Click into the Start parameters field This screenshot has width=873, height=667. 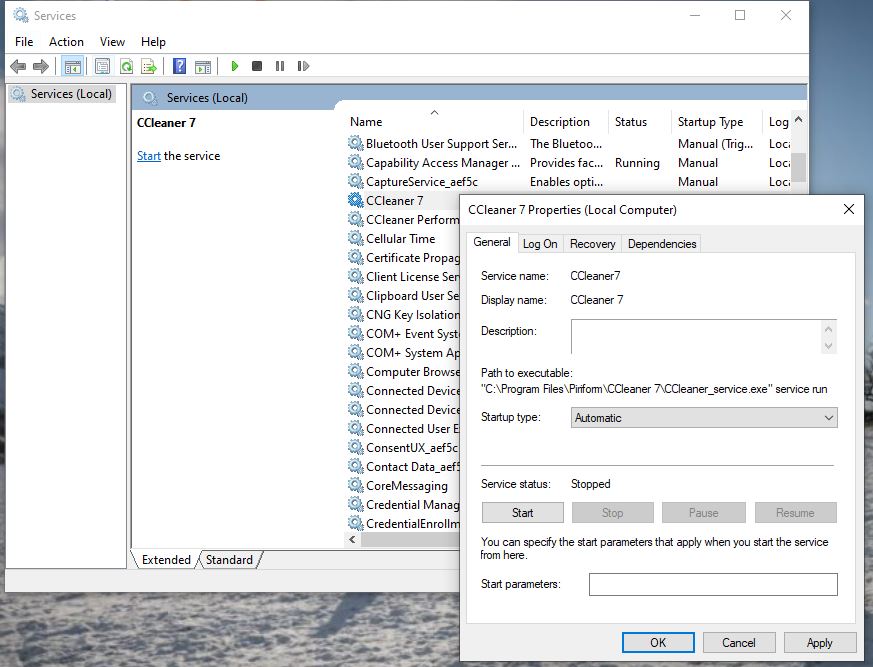pyautogui.click(x=712, y=584)
